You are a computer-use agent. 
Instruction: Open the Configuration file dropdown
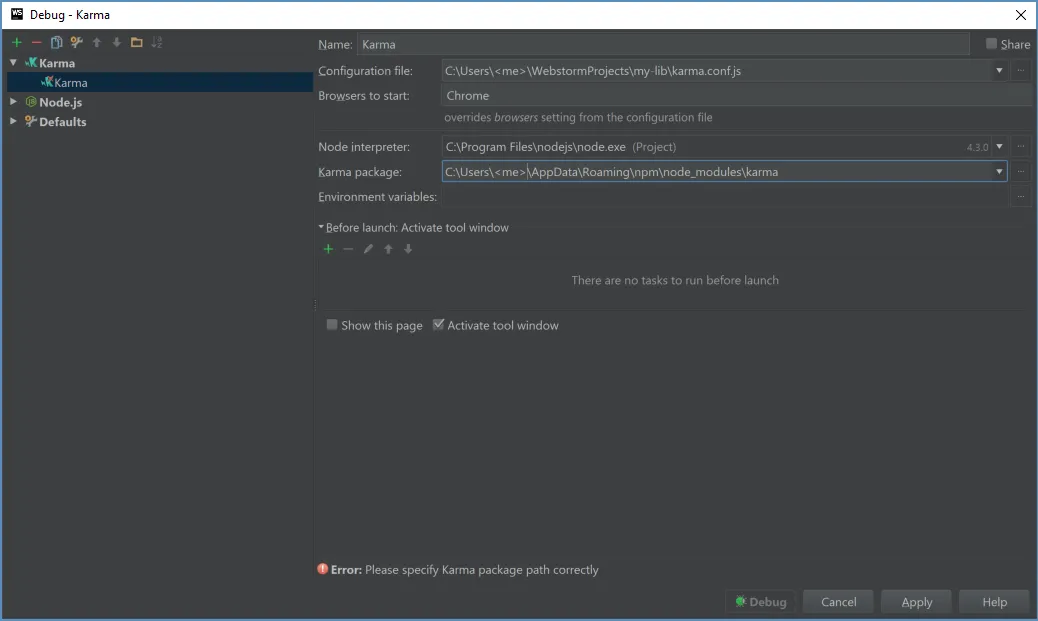click(x=999, y=70)
